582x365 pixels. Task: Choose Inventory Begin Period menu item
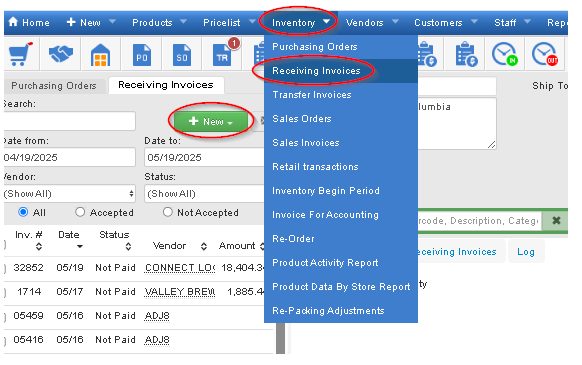coord(341,190)
